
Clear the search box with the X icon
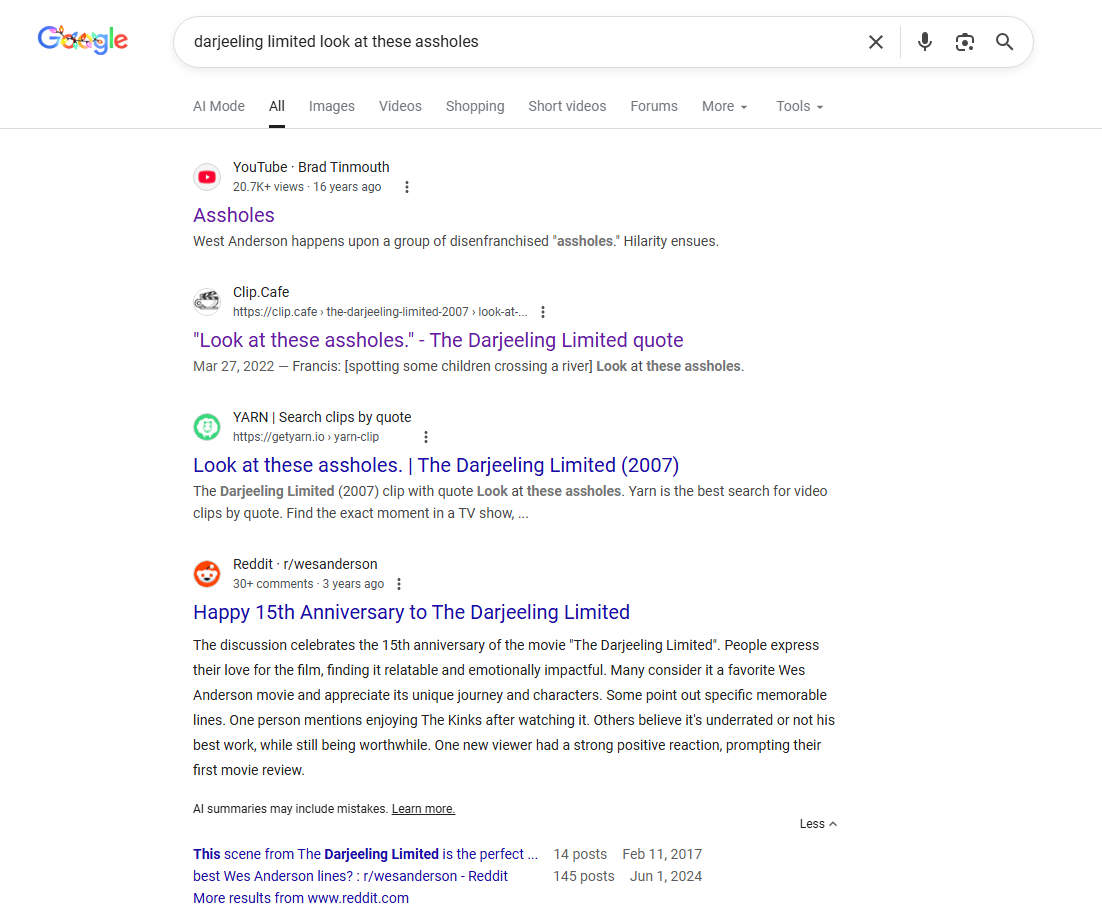(875, 42)
